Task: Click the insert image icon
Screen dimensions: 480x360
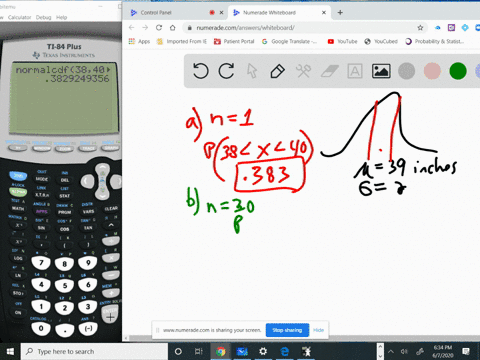Action: [381, 71]
